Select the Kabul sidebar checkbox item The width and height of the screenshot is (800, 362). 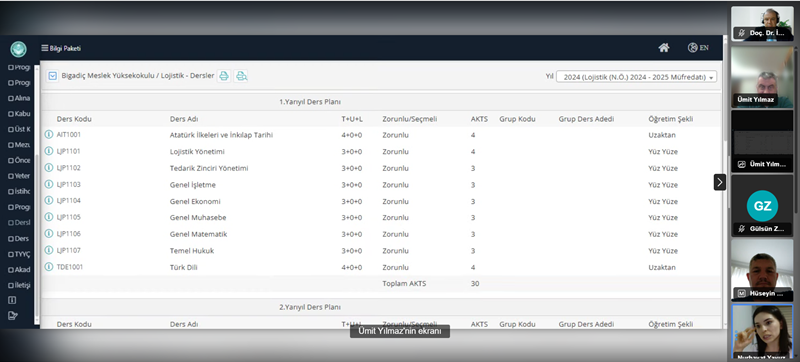(19, 114)
